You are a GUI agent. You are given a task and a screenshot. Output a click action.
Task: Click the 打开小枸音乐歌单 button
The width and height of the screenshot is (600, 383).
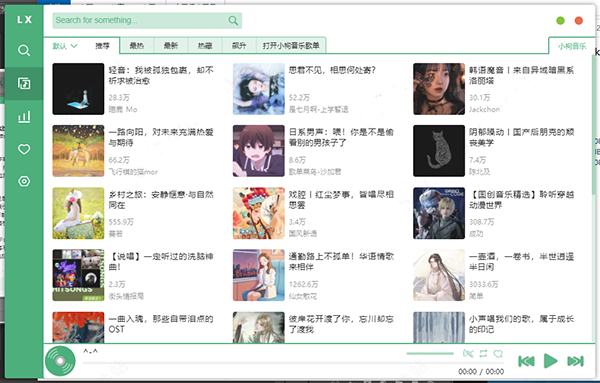tap(291, 46)
